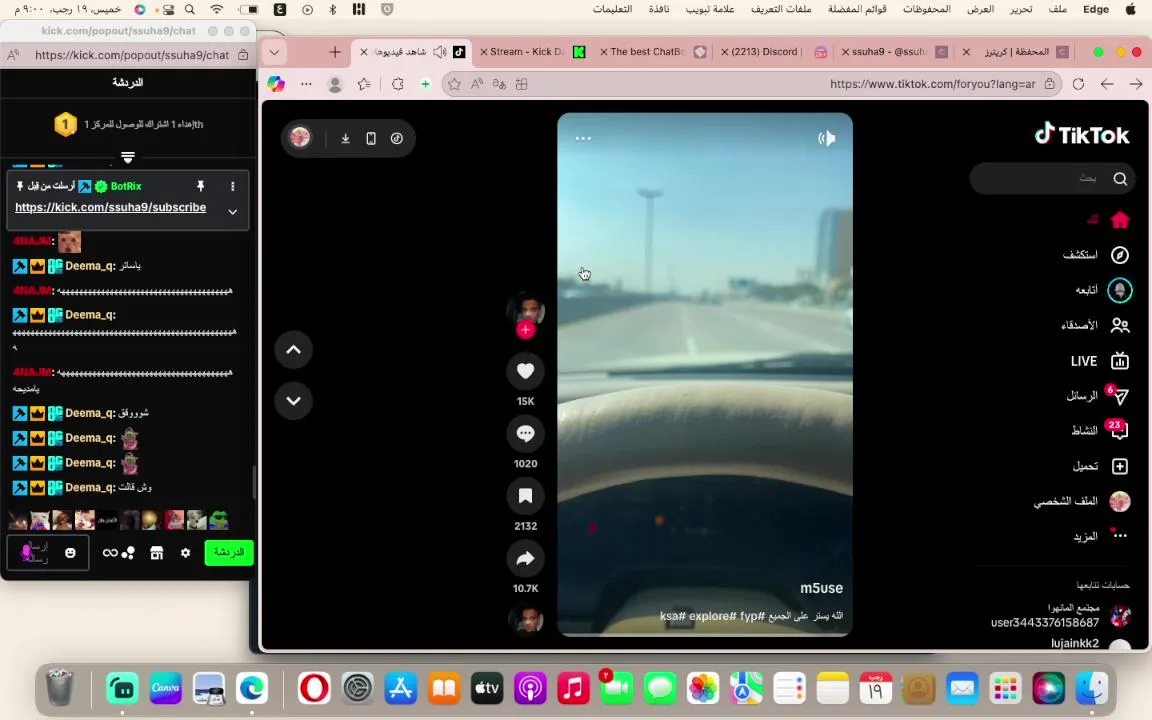Viewport: 1152px width, 720px height.
Task: Switch to ssuha9 - @ssuha tab
Action: [x=893, y=51]
